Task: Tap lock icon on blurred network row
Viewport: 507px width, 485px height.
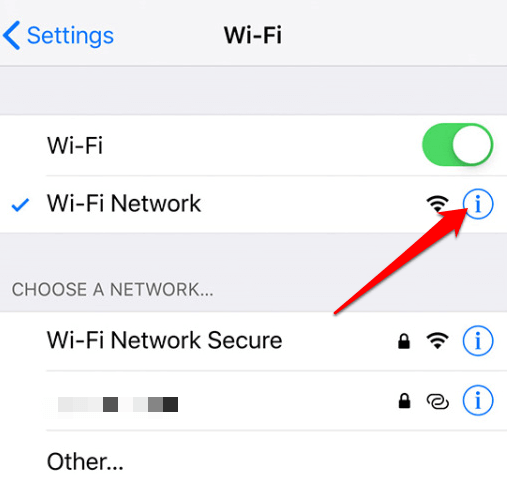Action: coord(404,401)
